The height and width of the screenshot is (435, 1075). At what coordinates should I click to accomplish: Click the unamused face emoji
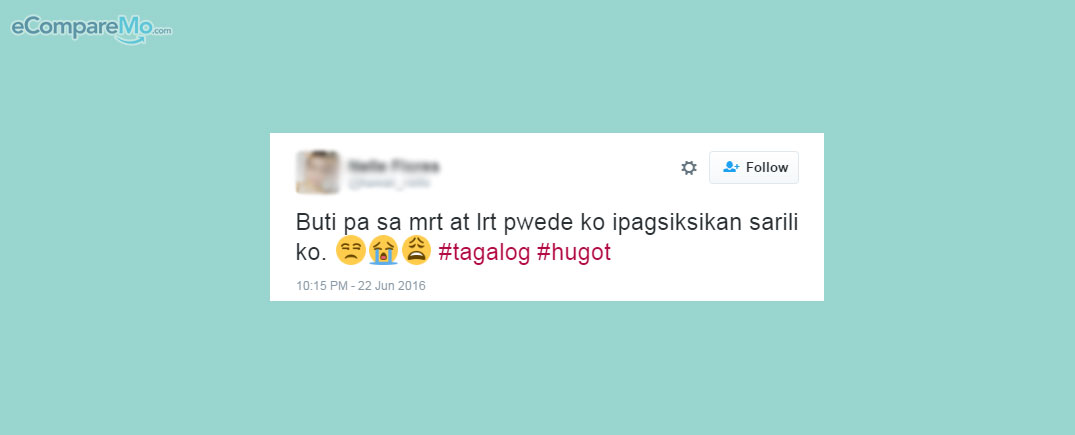click(x=350, y=250)
